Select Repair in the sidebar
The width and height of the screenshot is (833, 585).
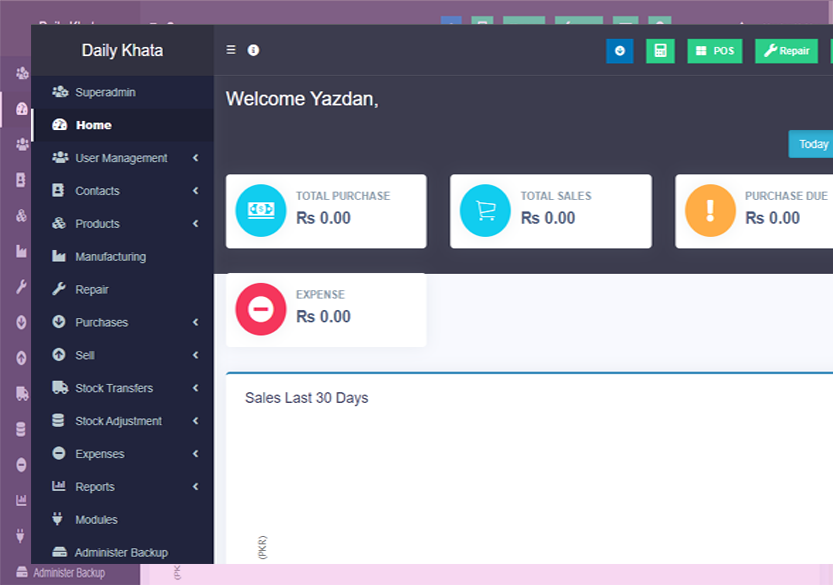[91, 290]
